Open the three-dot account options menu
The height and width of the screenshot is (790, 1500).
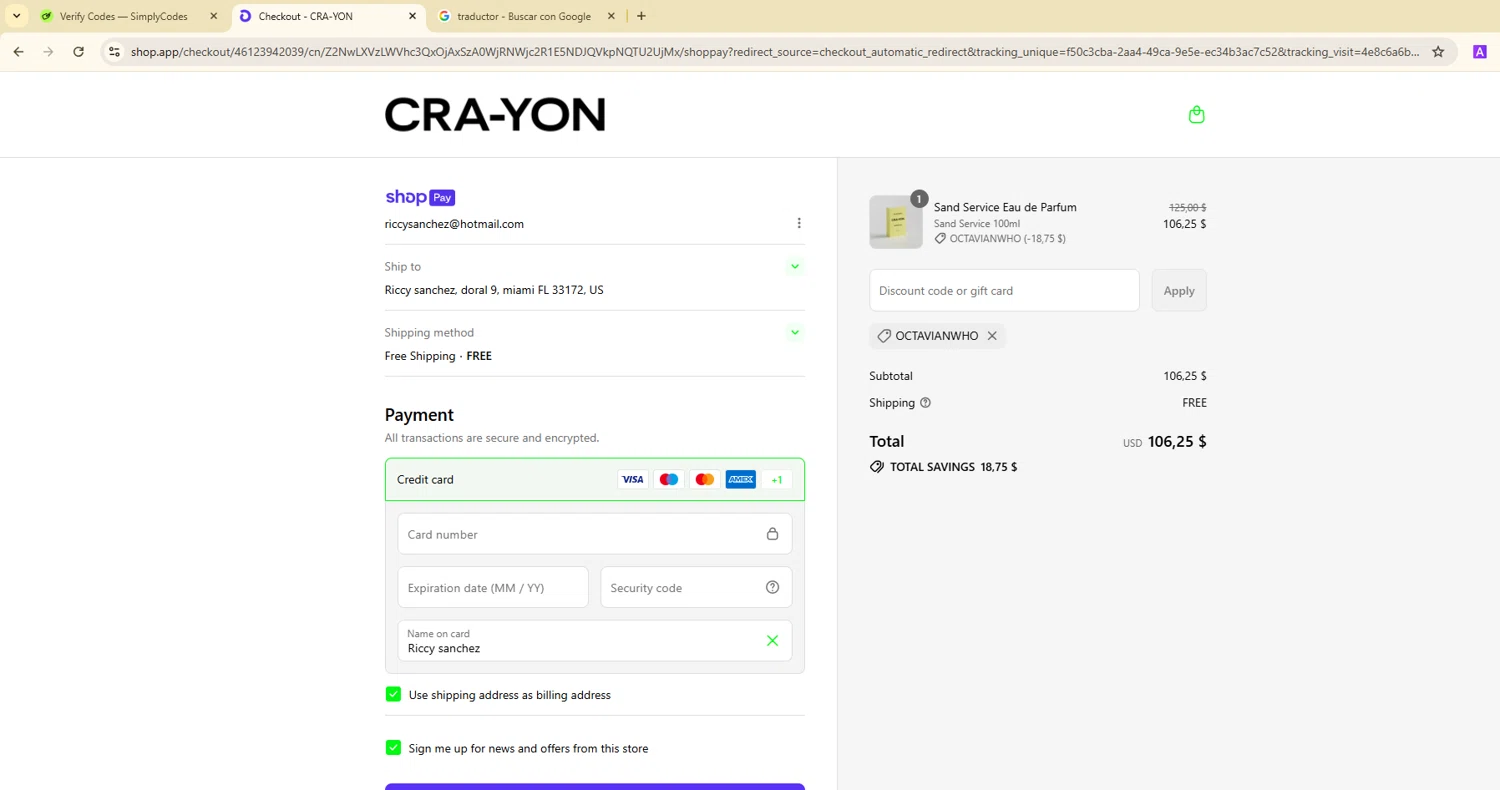(799, 223)
